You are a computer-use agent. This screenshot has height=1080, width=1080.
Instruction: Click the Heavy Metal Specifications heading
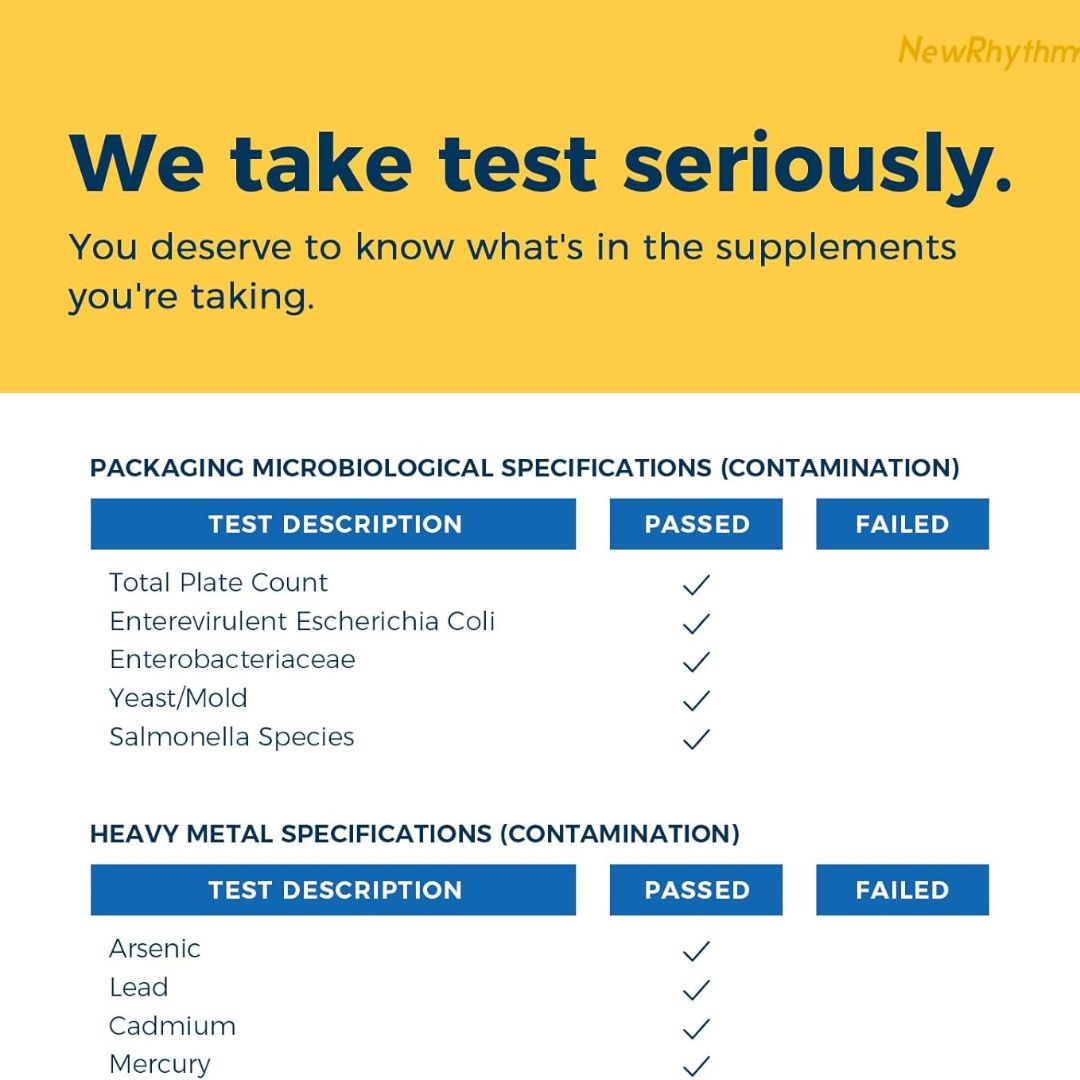click(x=414, y=834)
